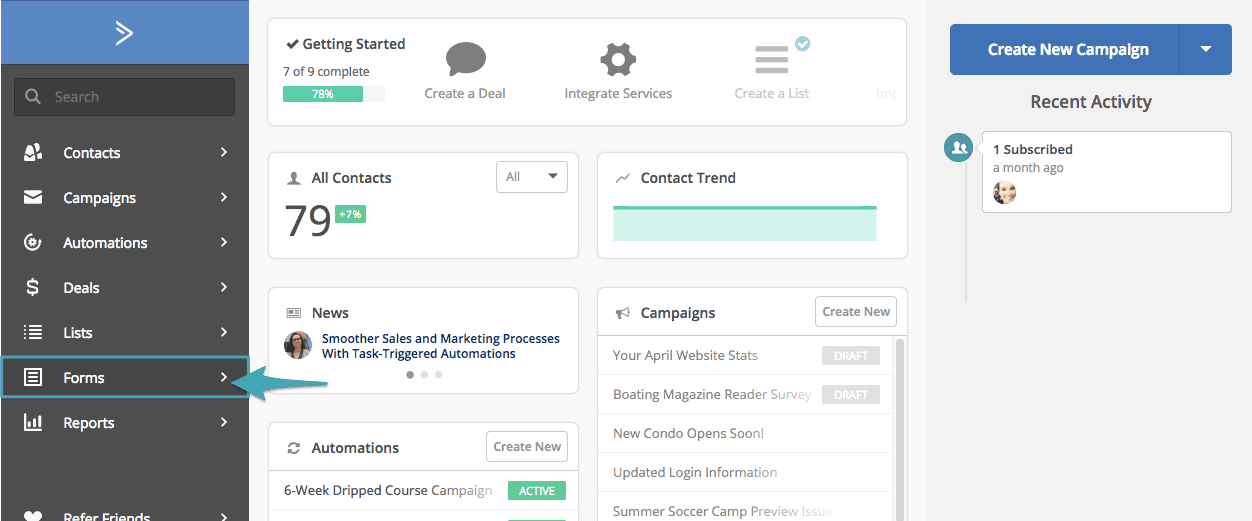
Task: Click the Integrate Services gear icon
Action: point(618,60)
